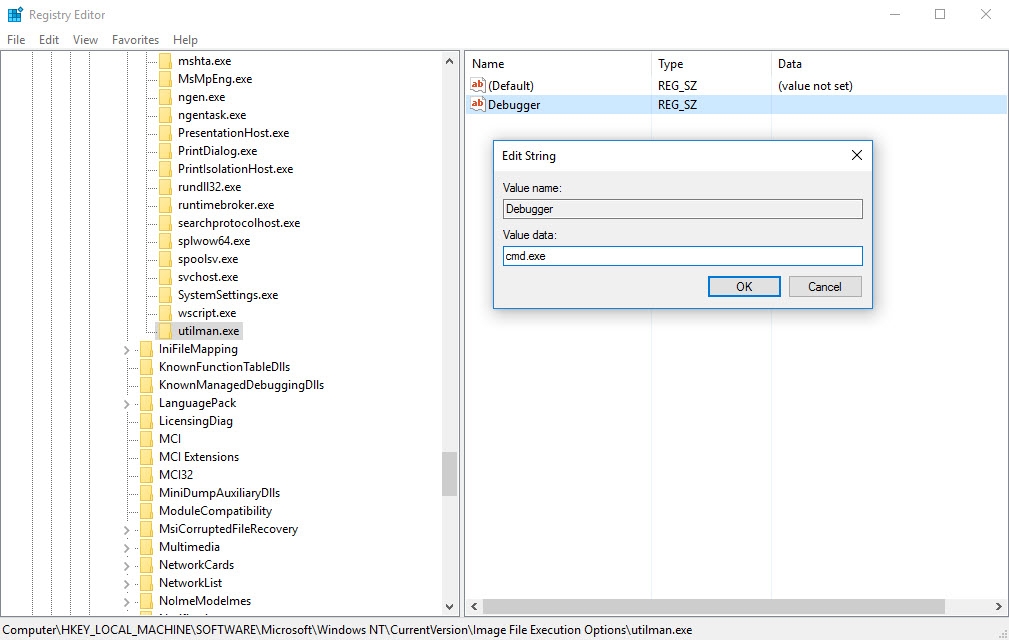The image size is (1009, 640).
Task: Dismiss the dialog via Cancel
Action: 825,286
